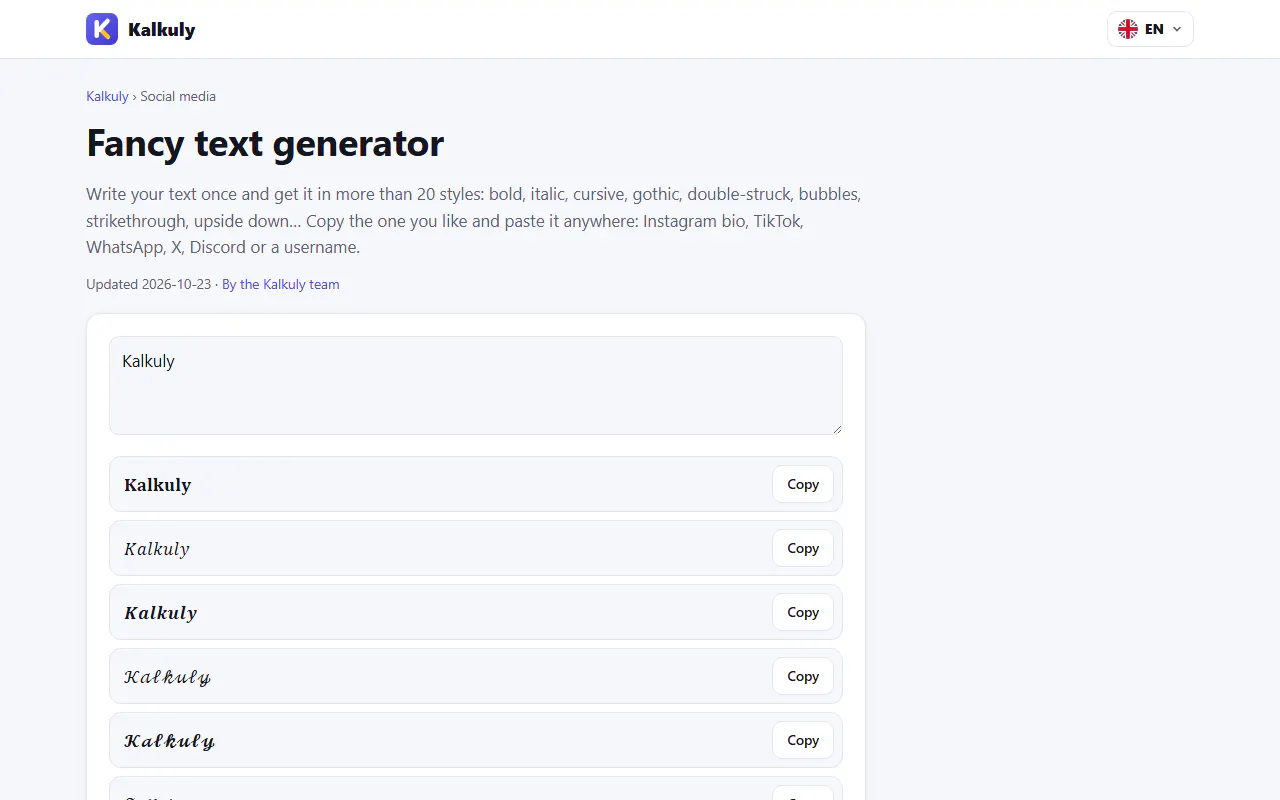This screenshot has height=800, width=1280.
Task: Select the bold serif Kalkuly result text
Action: tap(158, 485)
